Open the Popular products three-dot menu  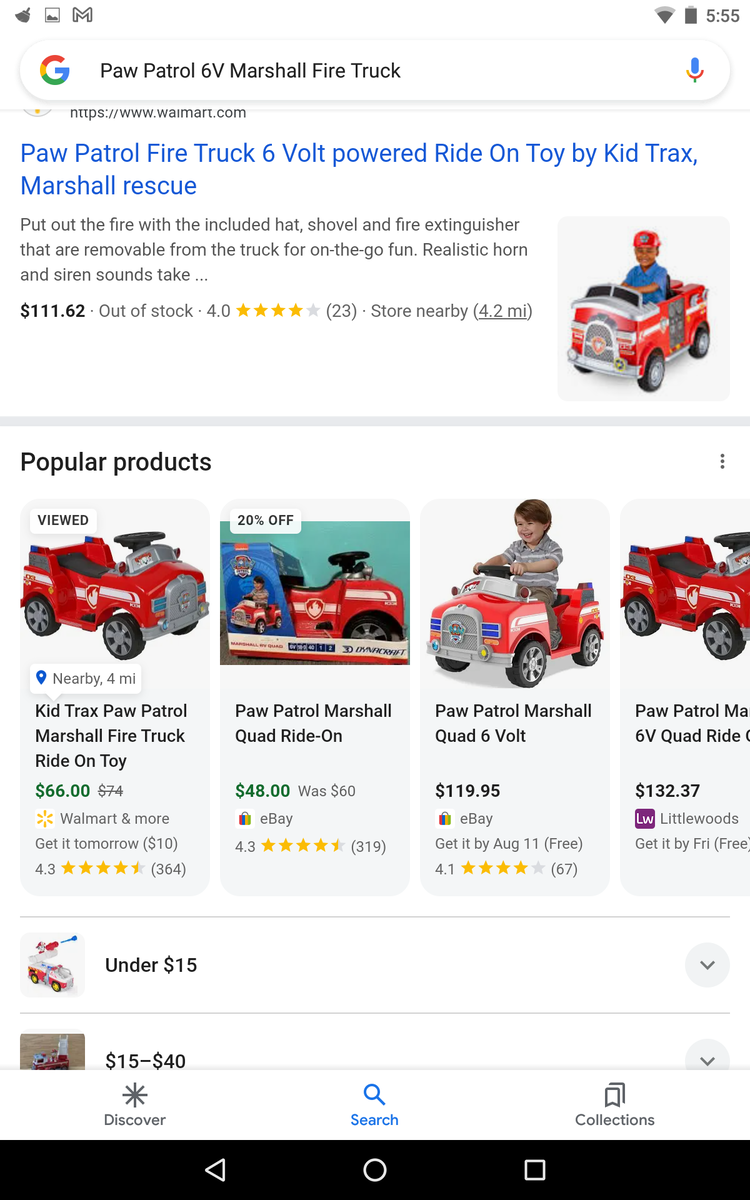722,462
